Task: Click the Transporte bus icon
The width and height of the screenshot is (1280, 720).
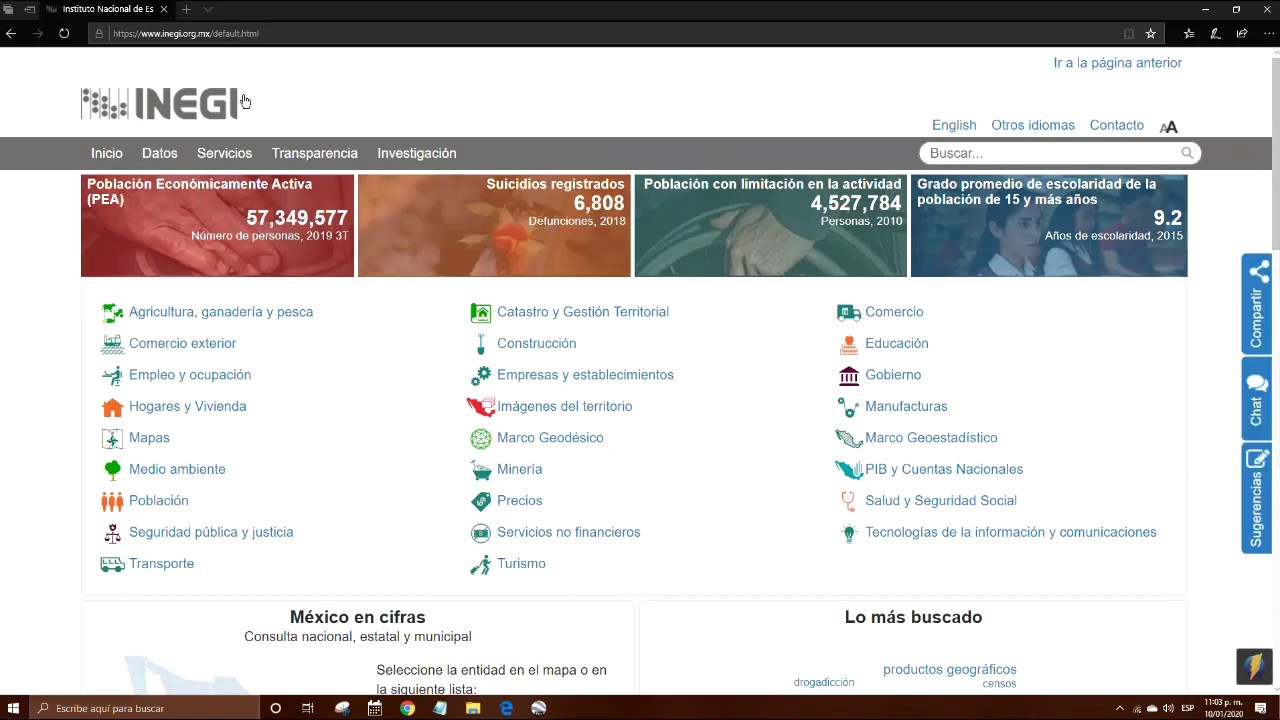Action: point(112,564)
